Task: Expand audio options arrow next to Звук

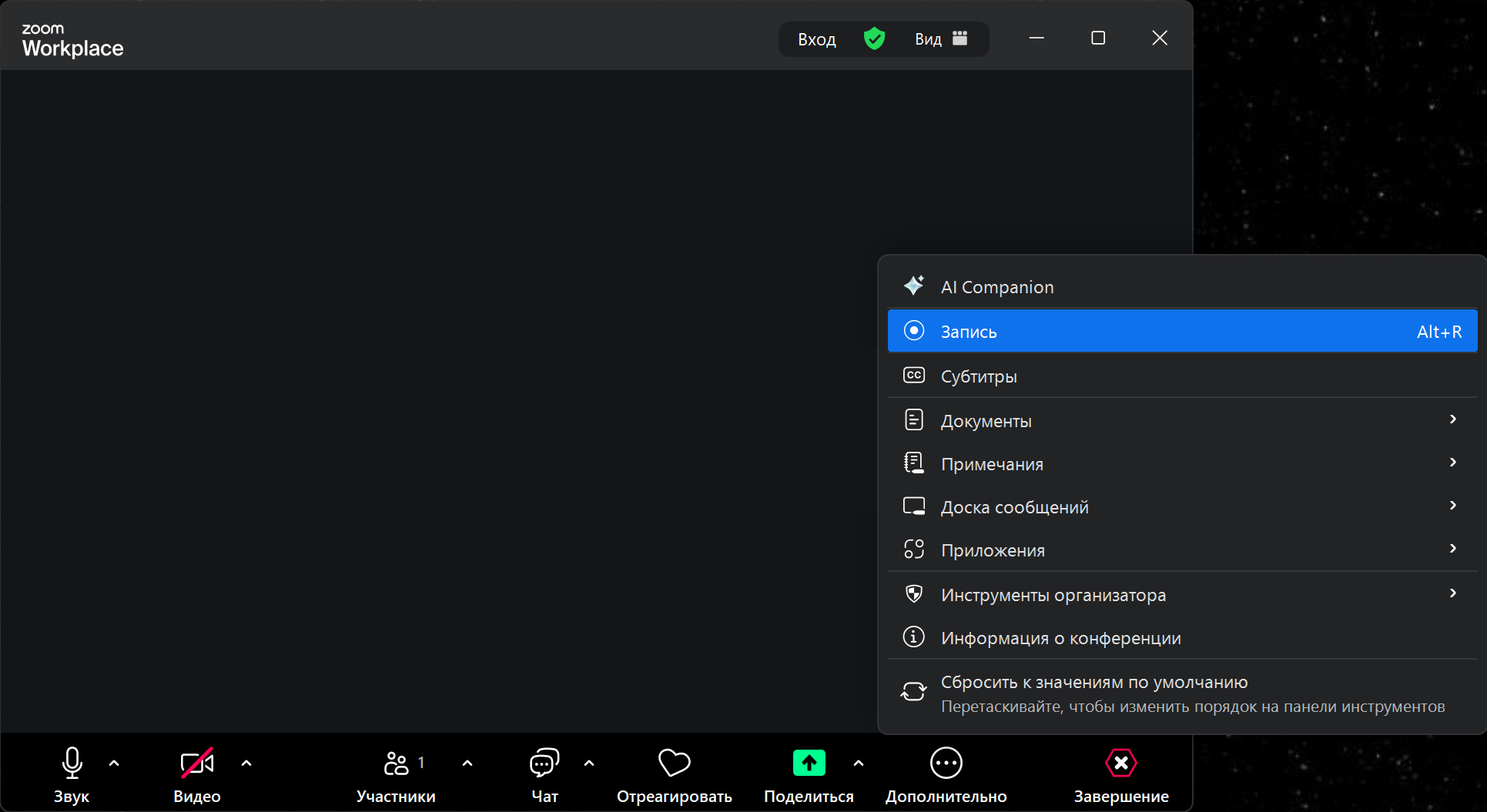Action: (x=114, y=764)
